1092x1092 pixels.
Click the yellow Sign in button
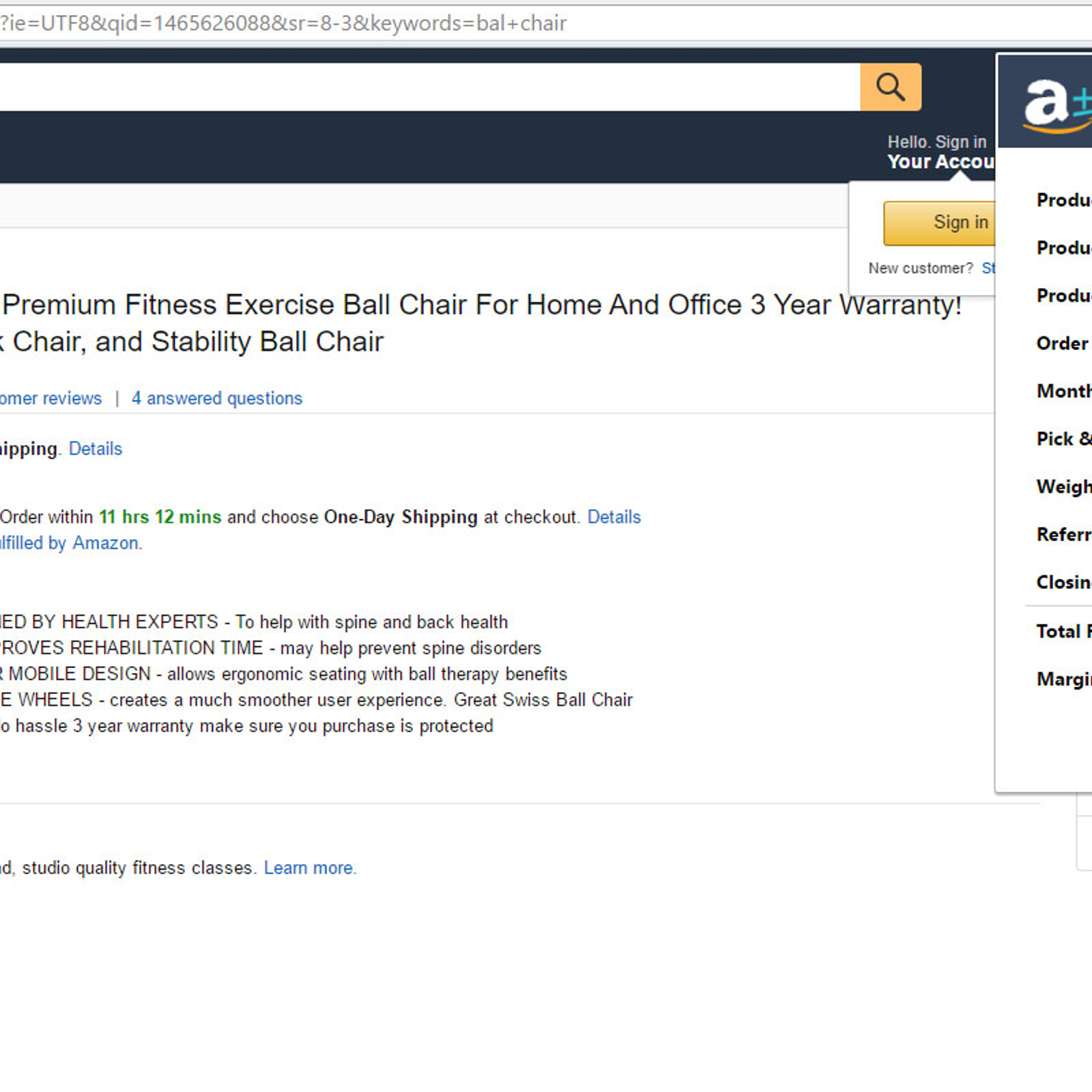(939, 223)
